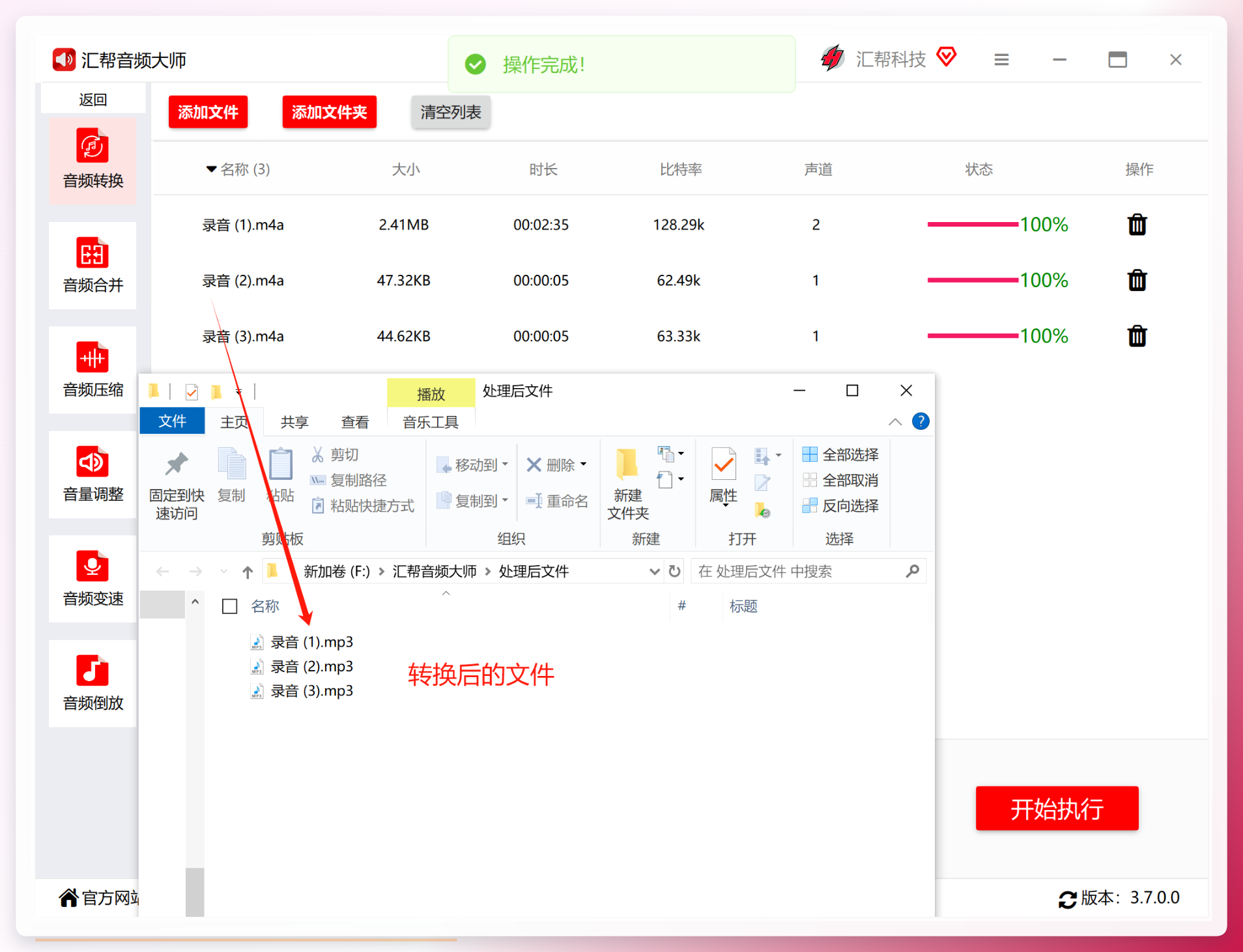
Task: Click the 返回 button in sidebar
Action: click(93, 100)
